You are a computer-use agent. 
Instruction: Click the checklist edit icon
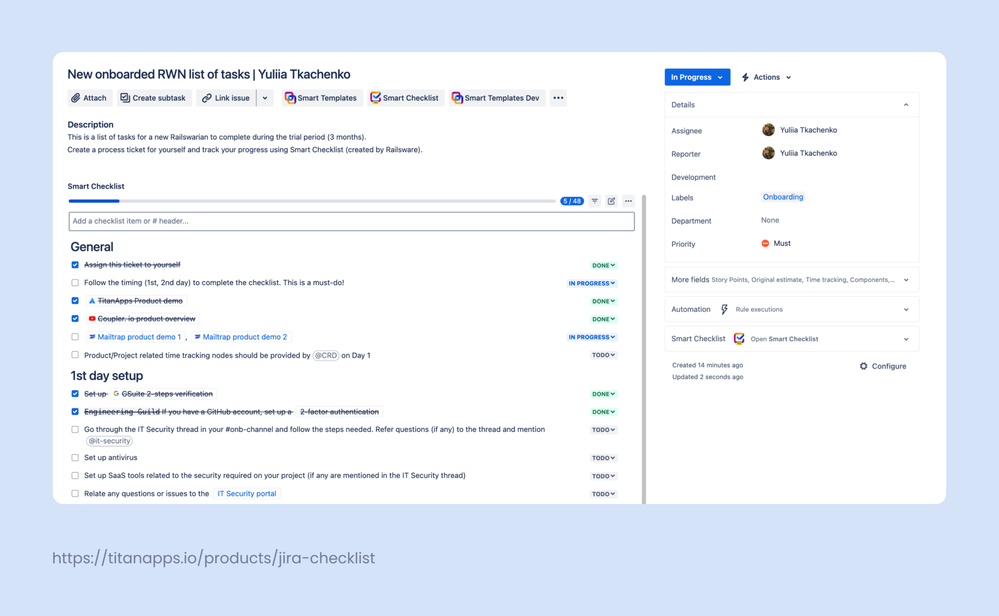(x=612, y=201)
